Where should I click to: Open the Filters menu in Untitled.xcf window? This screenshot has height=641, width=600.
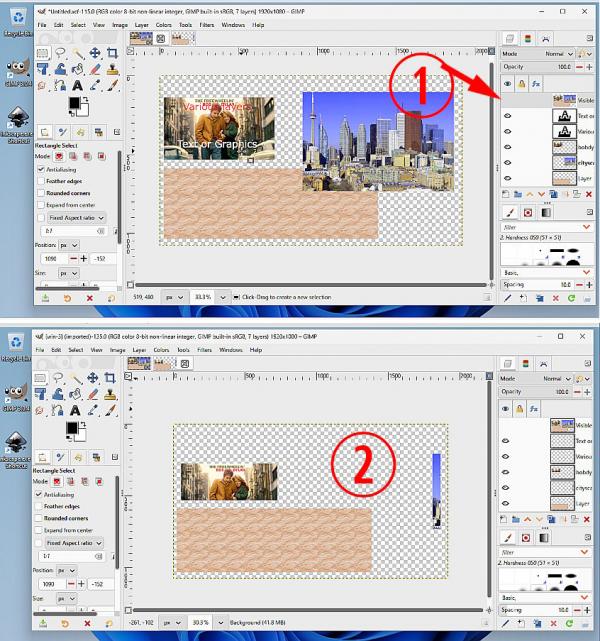tap(207, 25)
